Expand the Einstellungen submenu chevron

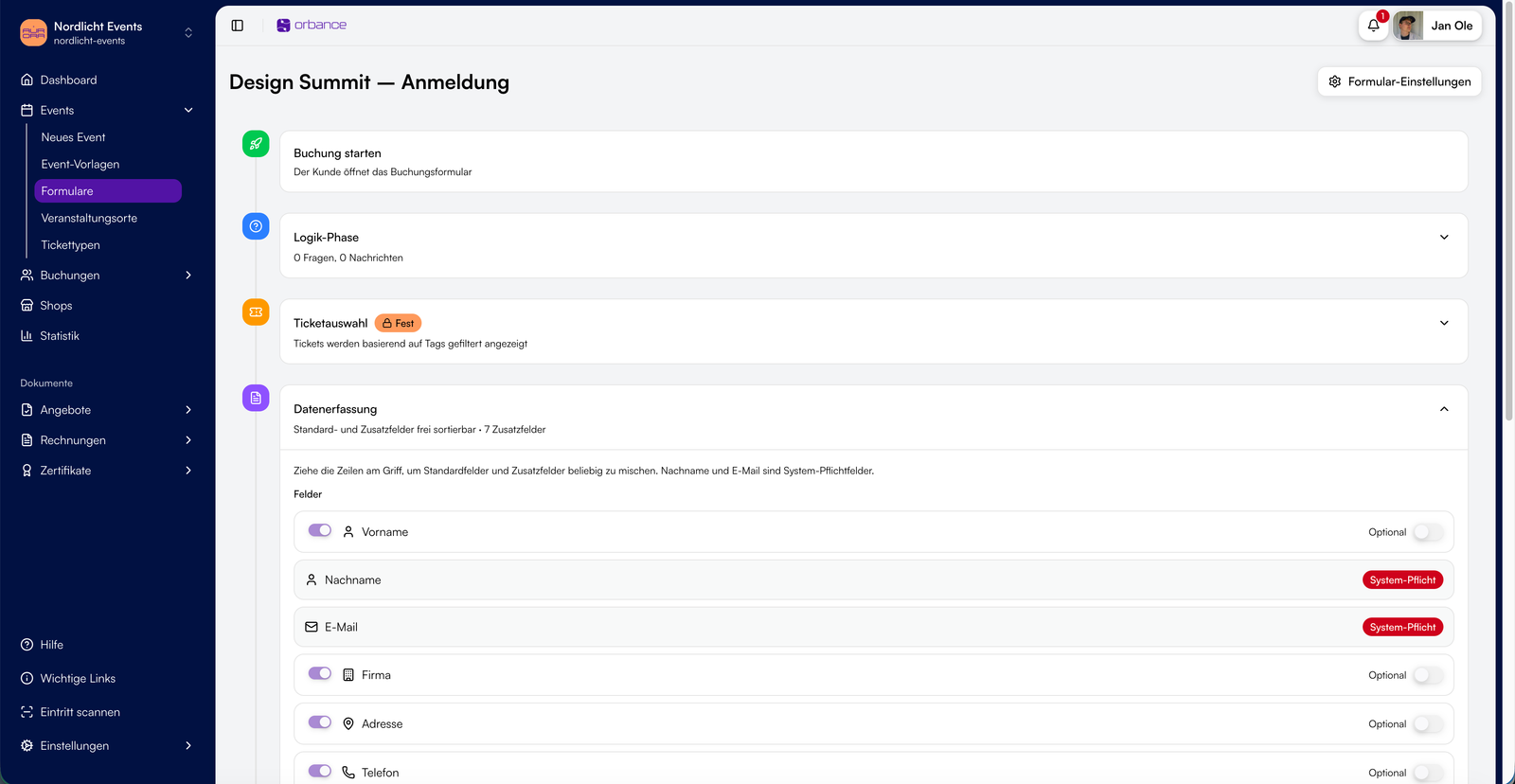(188, 746)
